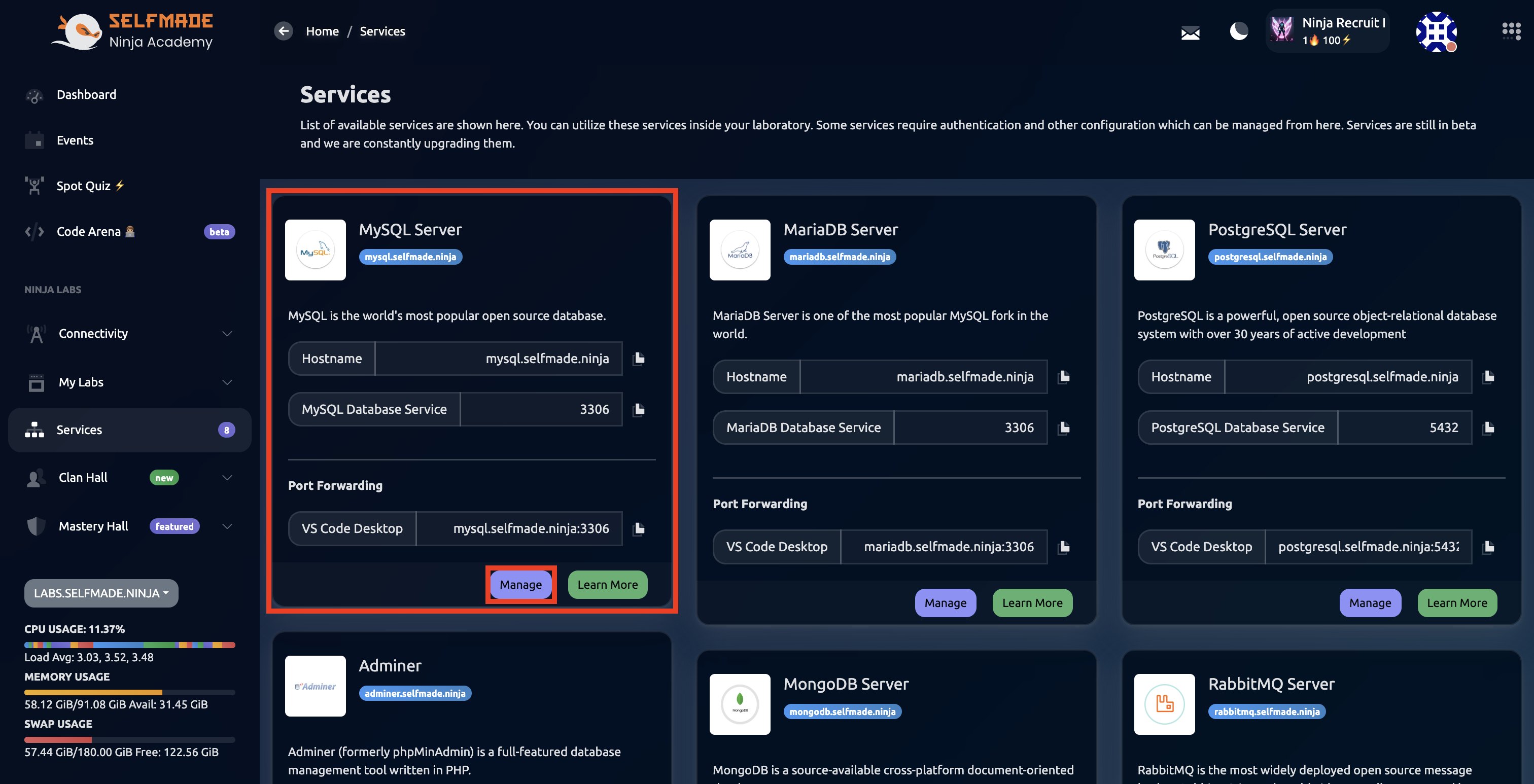Click the postgresql.selfmade.ninja badge
Screen dimensions: 1534x784
tap(1270, 257)
